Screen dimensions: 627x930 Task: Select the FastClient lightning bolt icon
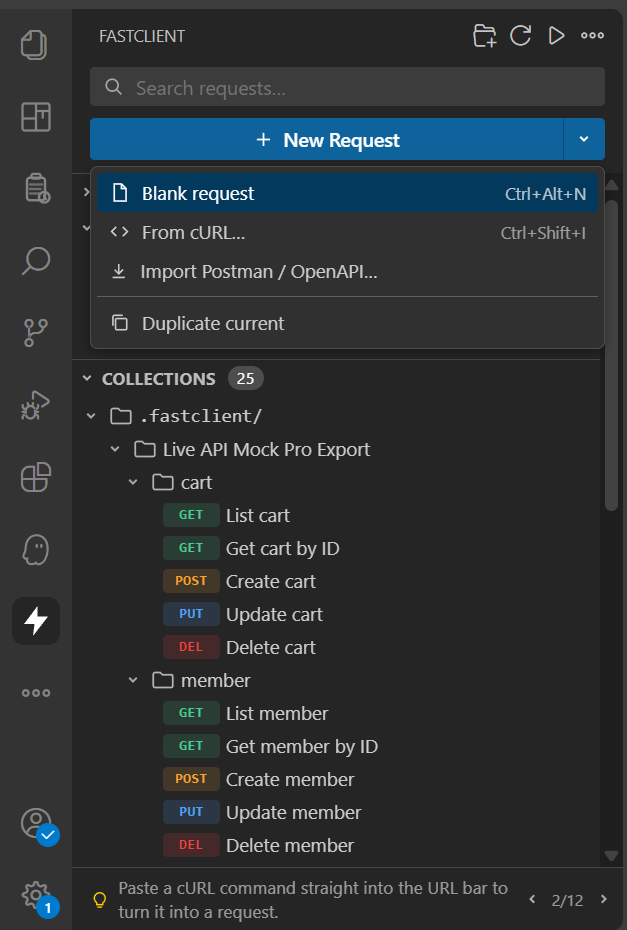coord(36,621)
